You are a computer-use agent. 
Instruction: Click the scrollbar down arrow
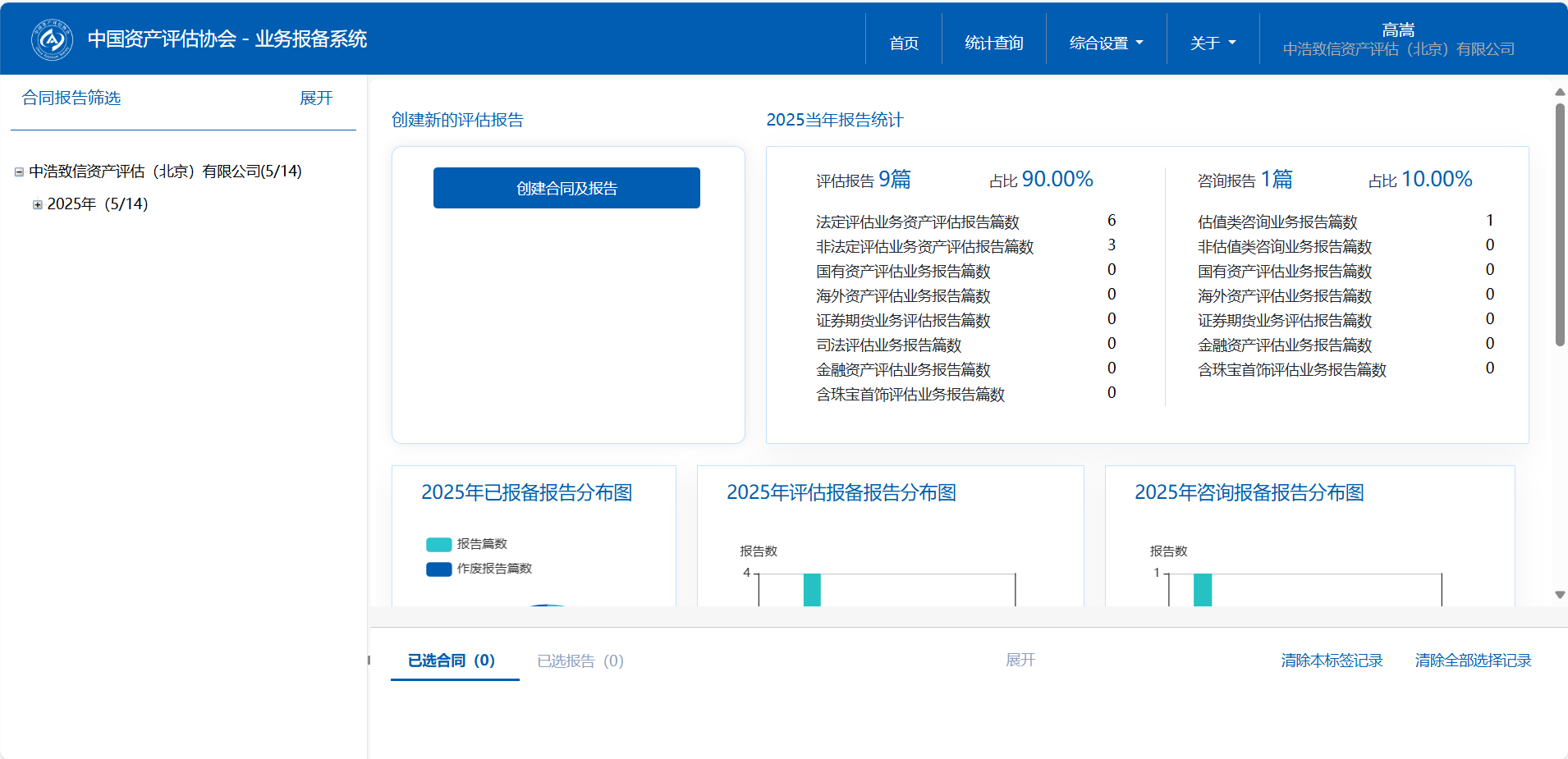coord(1560,595)
